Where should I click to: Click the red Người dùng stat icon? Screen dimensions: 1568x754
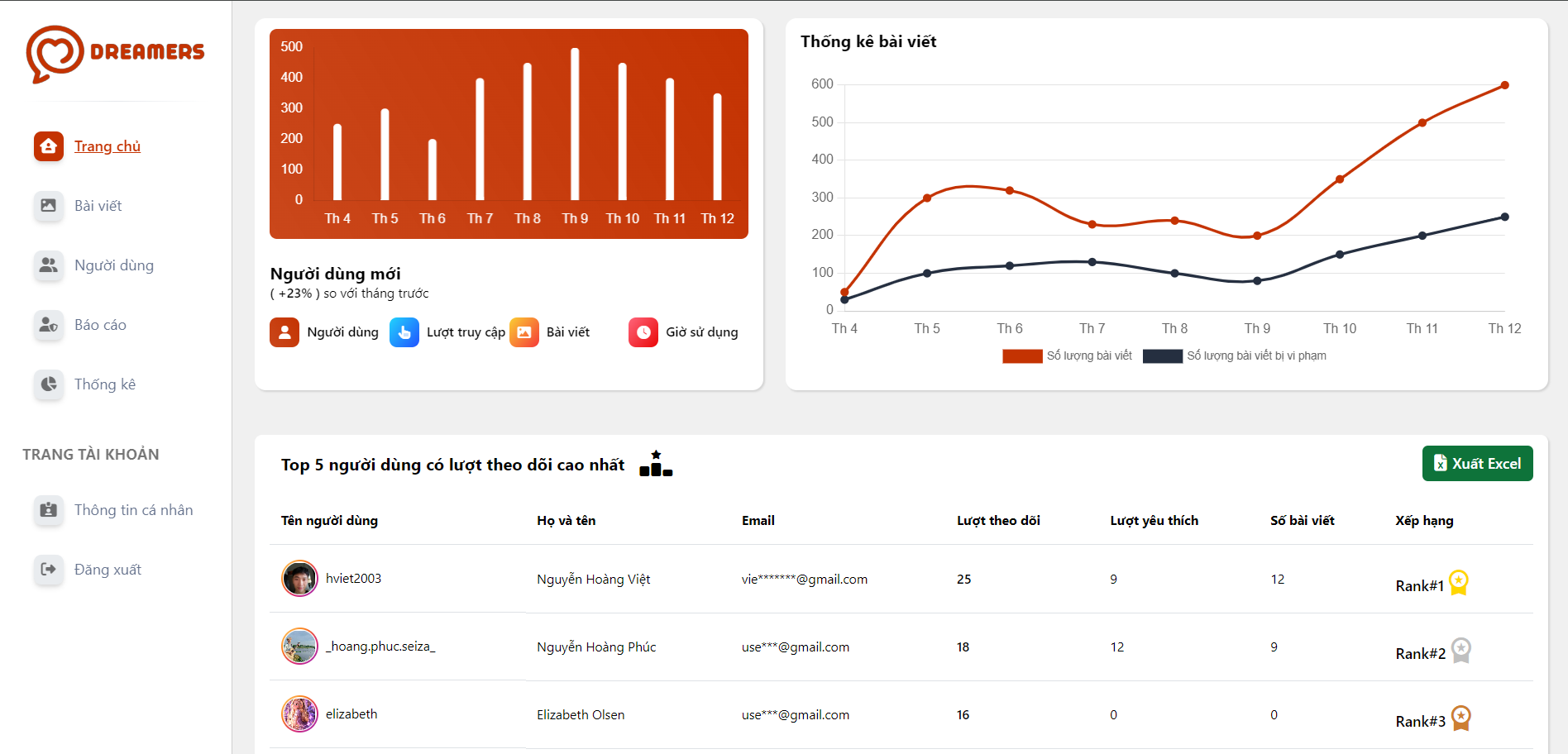pyautogui.click(x=284, y=332)
